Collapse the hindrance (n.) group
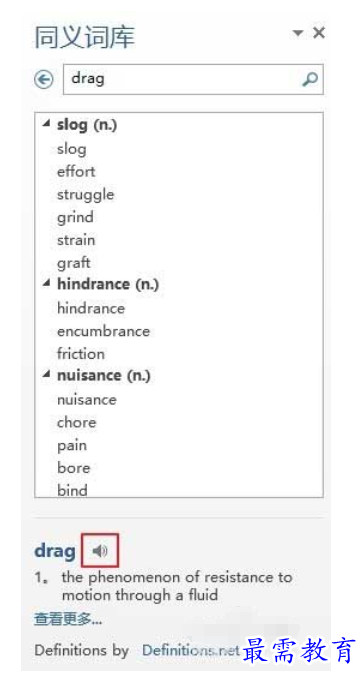The height and width of the screenshot is (682, 364). 46,284
